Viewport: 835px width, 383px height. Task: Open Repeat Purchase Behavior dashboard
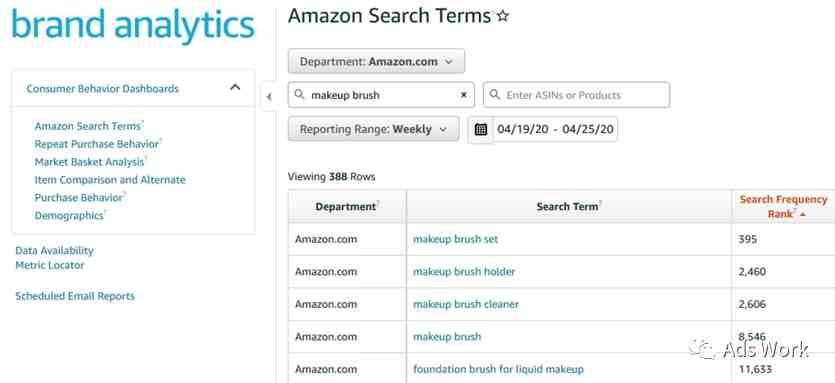pyautogui.click(x=97, y=144)
